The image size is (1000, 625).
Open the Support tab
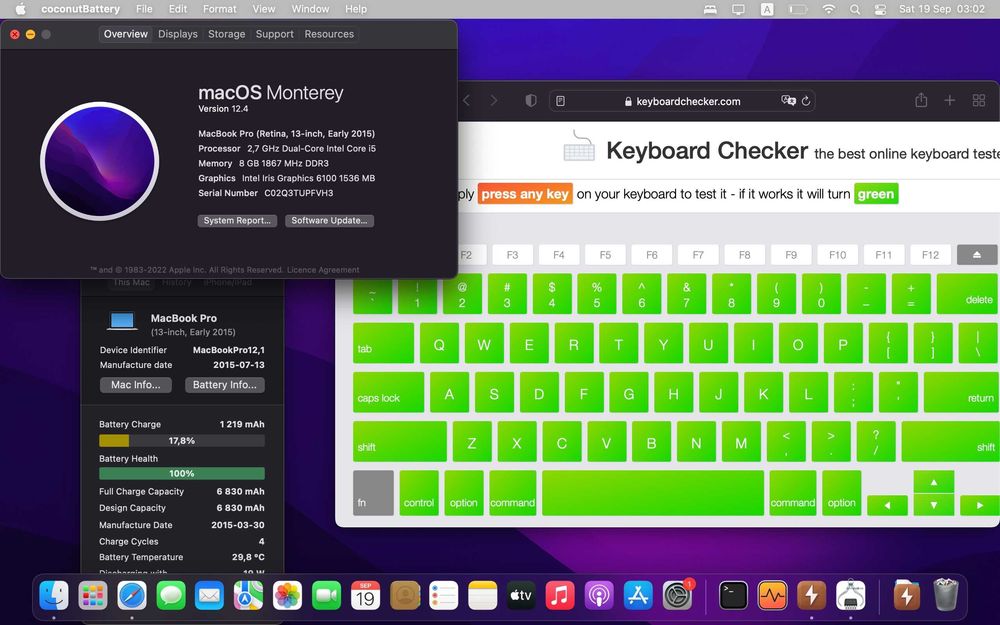274,34
